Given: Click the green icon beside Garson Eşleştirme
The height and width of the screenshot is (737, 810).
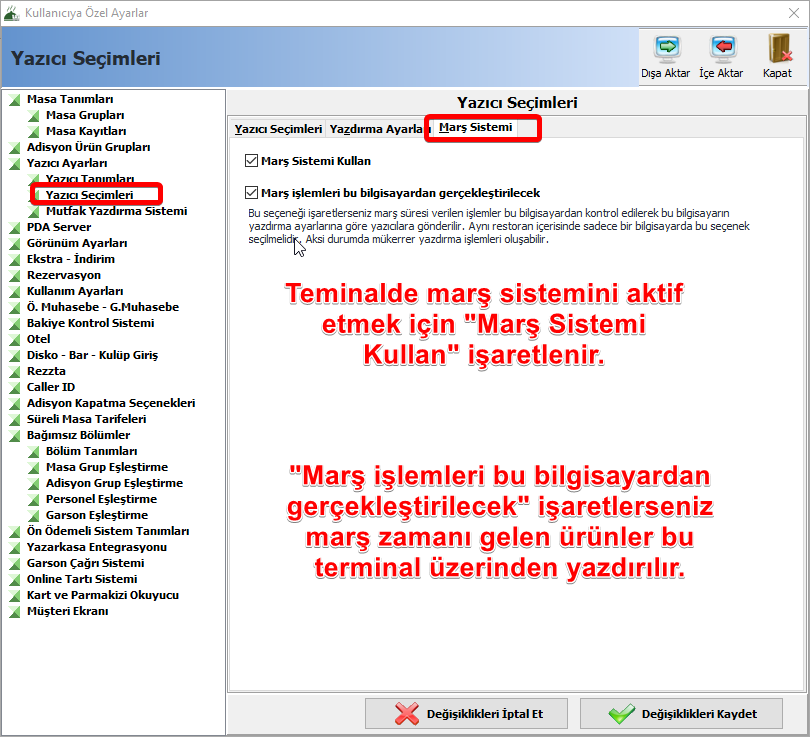Looking at the screenshot, I should click(x=34, y=516).
